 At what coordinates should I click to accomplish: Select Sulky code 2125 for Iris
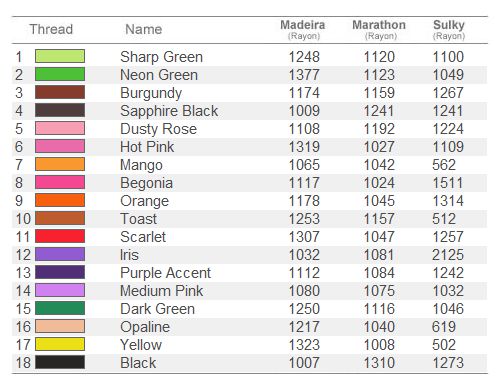click(x=448, y=255)
